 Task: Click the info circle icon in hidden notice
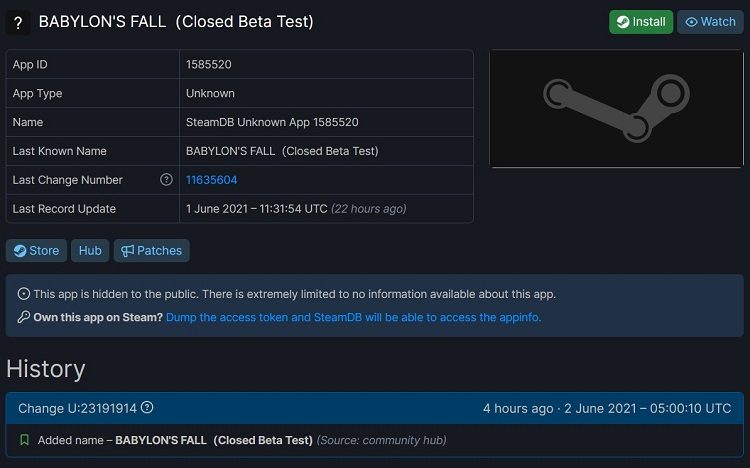click(x=24, y=294)
